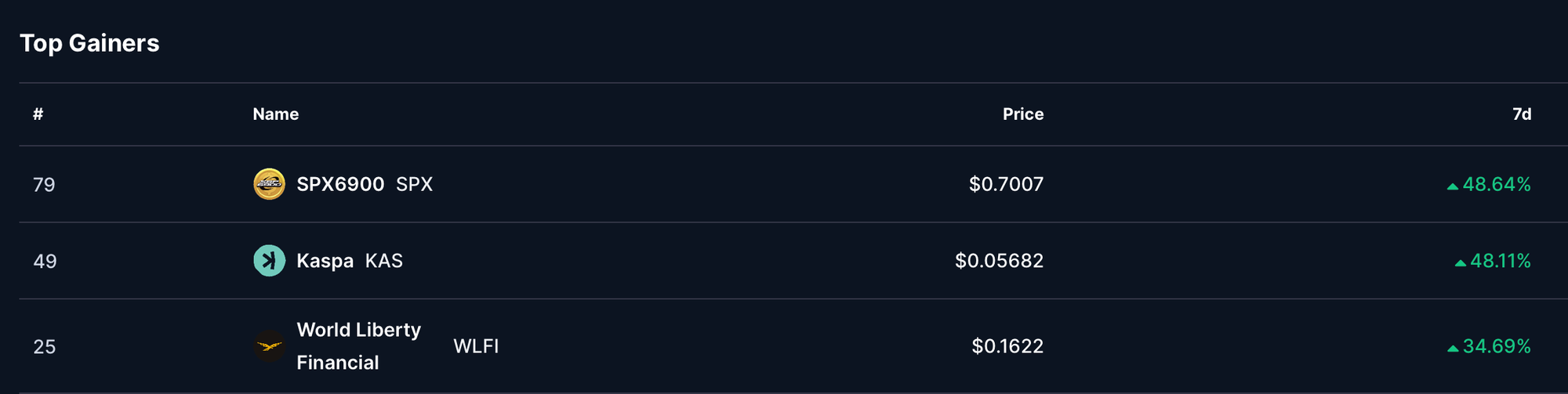Click the Kaspa coin logo icon
1568x394 pixels.
pyautogui.click(x=269, y=261)
